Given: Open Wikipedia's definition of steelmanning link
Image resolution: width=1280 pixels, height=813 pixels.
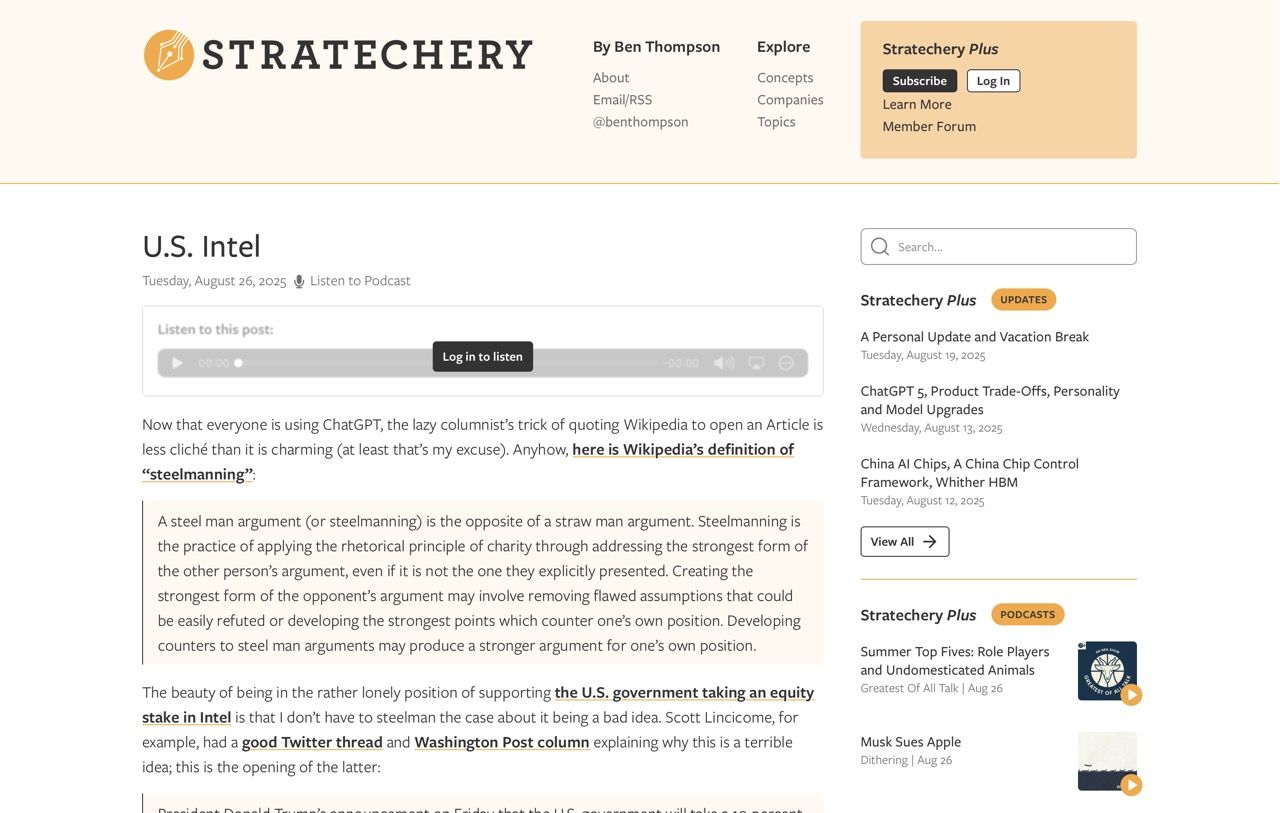Looking at the screenshot, I should coord(468,462).
